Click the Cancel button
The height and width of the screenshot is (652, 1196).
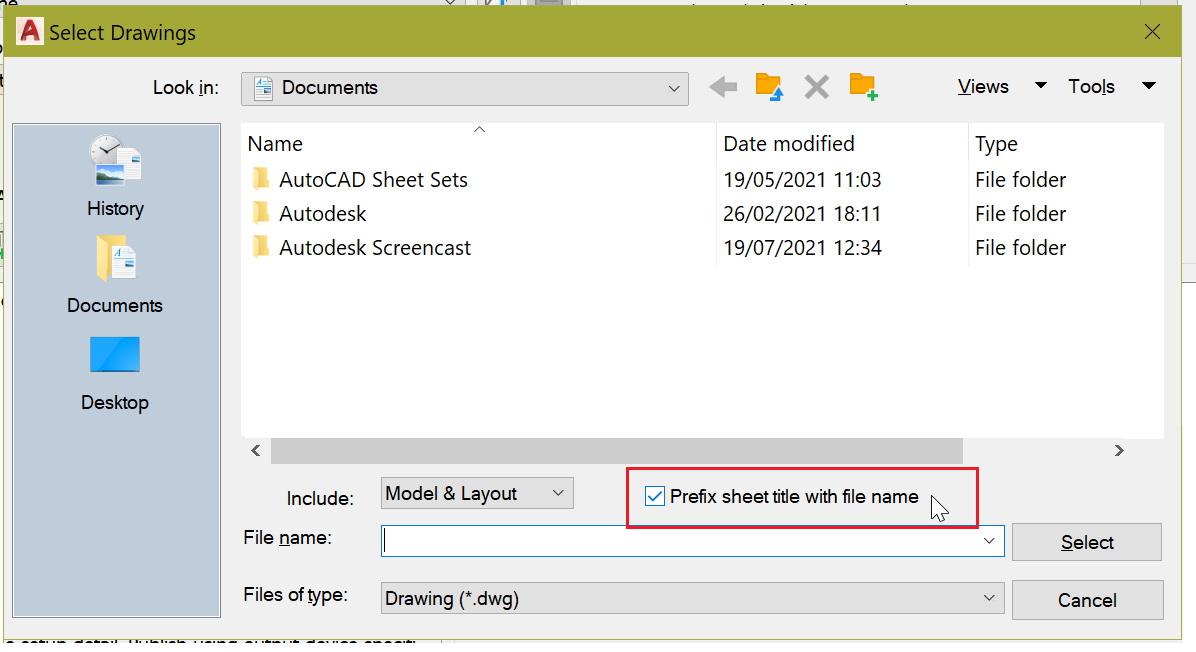(1087, 600)
